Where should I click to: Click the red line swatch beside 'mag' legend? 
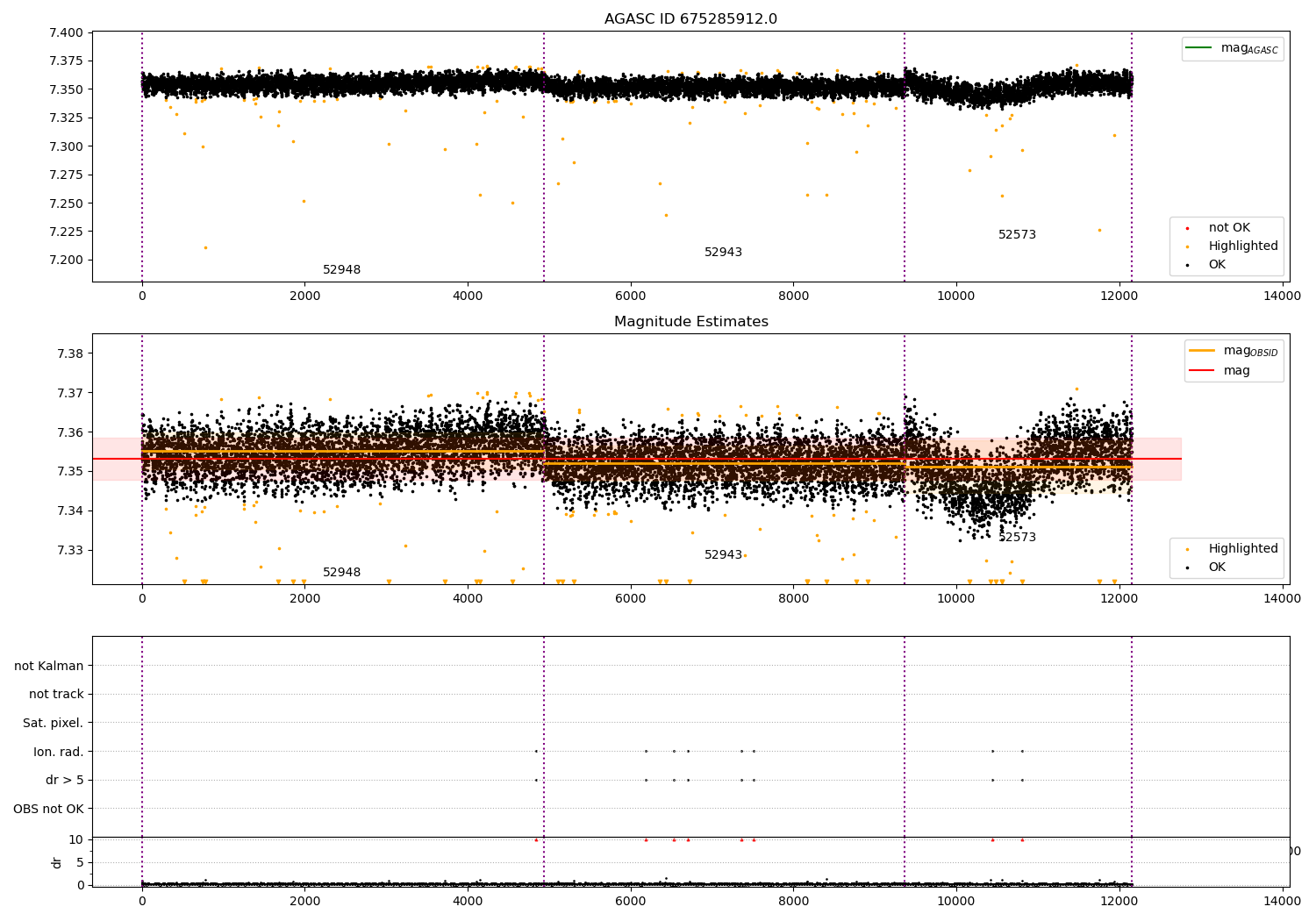[x=1202, y=370]
